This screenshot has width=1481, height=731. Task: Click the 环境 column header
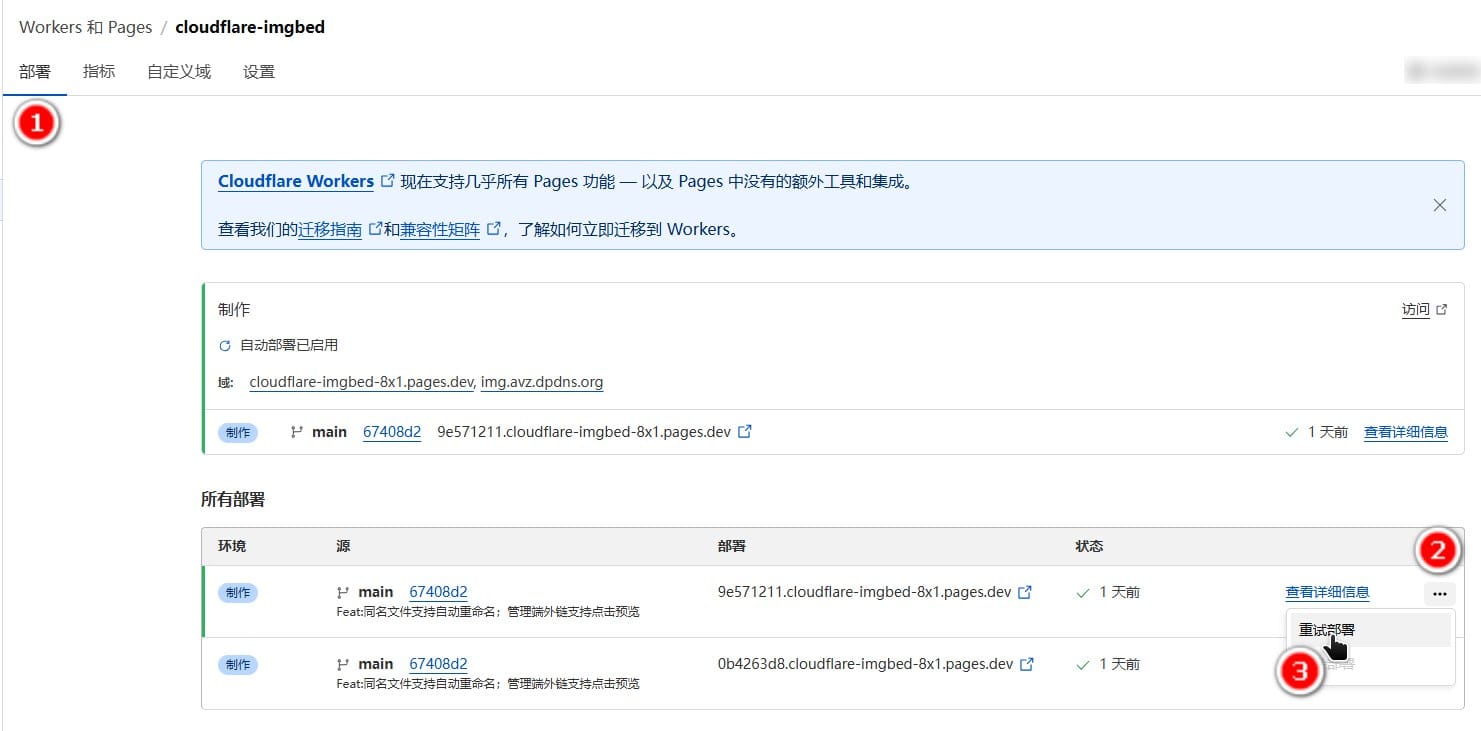click(232, 546)
